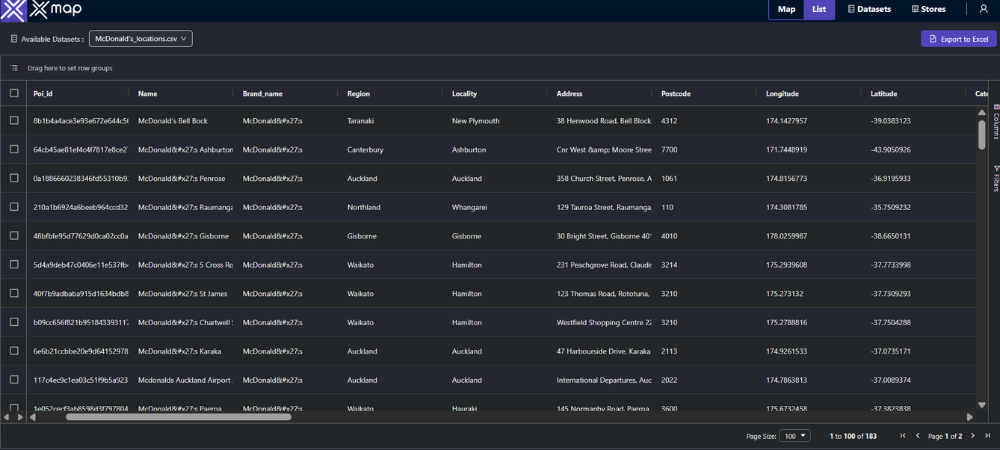Open the Datasets menu
This screenshot has height=450, width=1000.
click(869, 10)
